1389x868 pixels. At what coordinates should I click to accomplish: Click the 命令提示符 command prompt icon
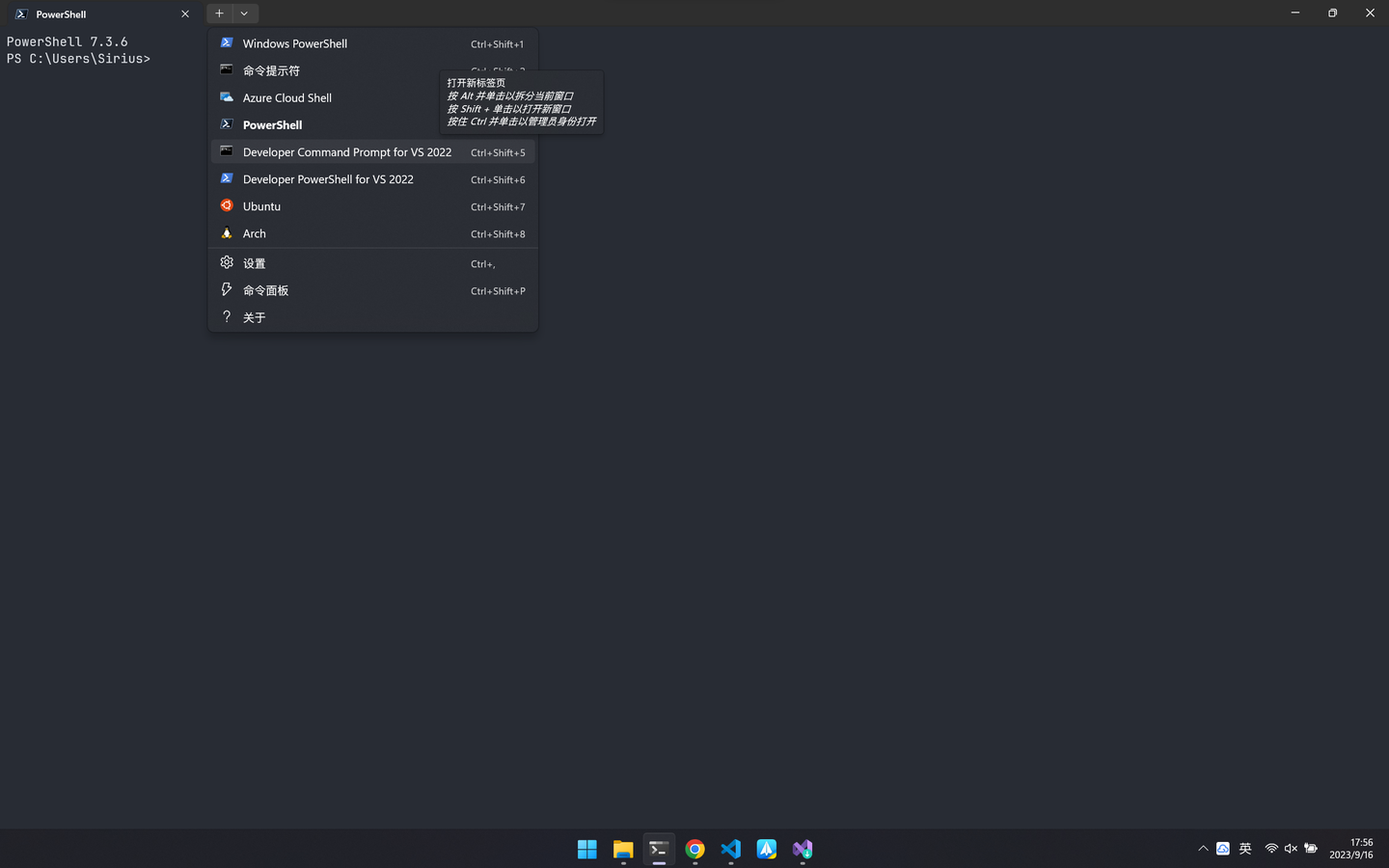pyautogui.click(x=226, y=69)
